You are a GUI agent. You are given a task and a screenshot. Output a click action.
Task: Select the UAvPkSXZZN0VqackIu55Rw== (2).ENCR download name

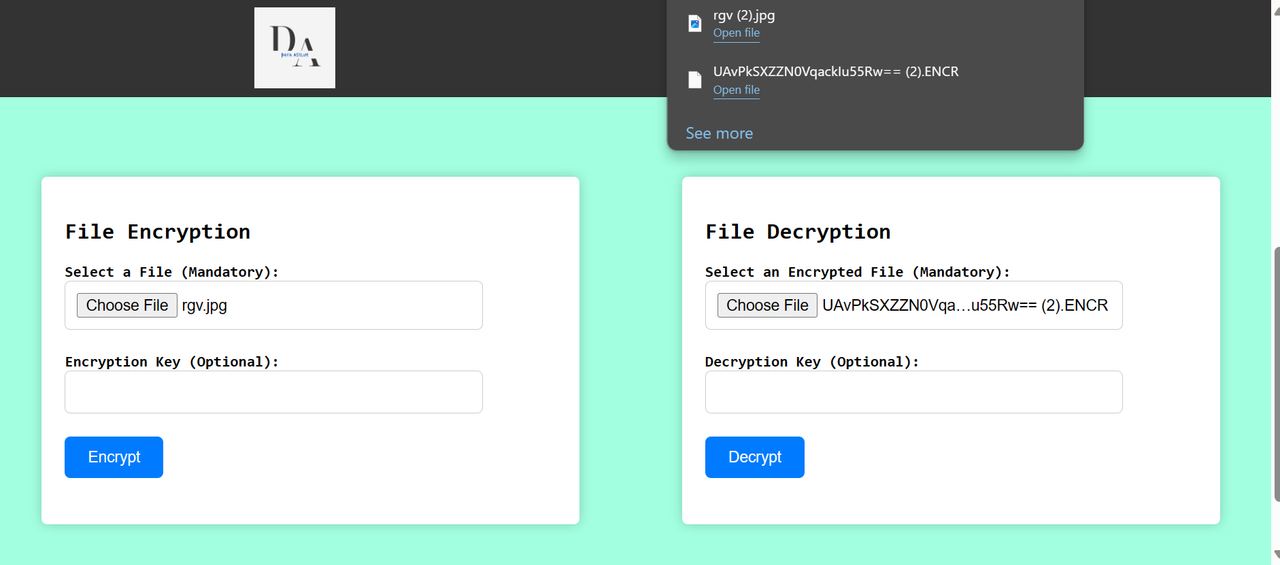(x=836, y=72)
